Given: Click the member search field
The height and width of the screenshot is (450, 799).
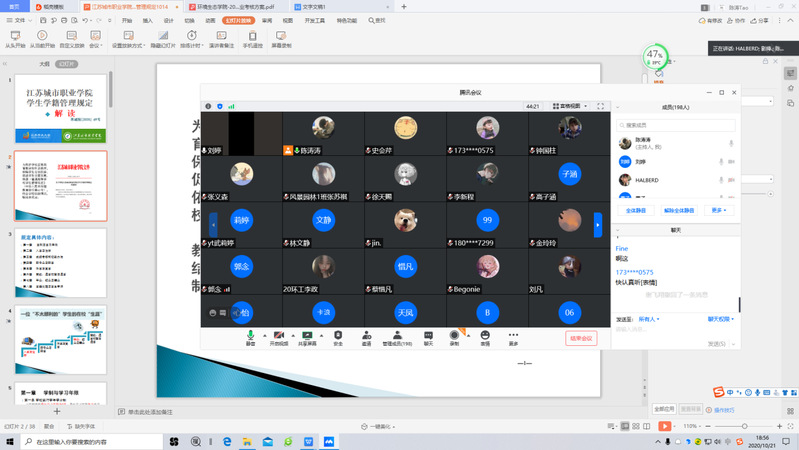Looking at the screenshot, I should pyautogui.click(x=675, y=125).
